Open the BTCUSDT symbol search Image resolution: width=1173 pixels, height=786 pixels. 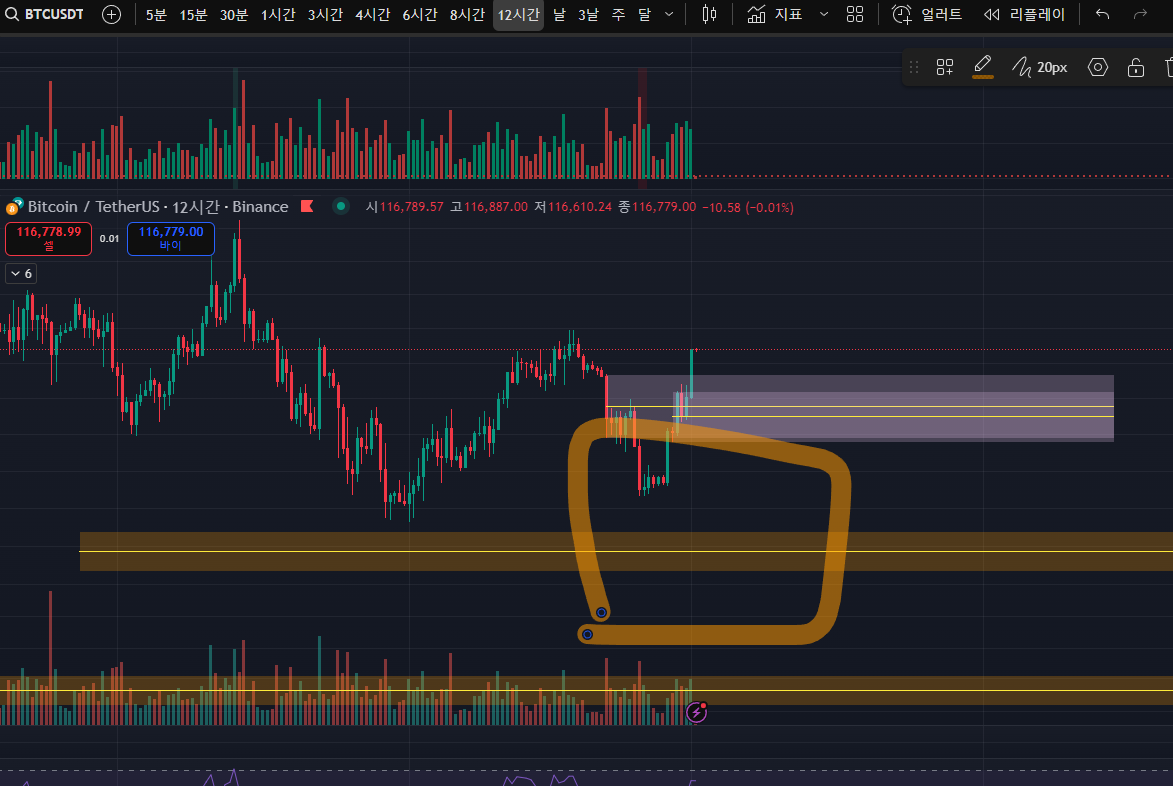tap(45, 14)
